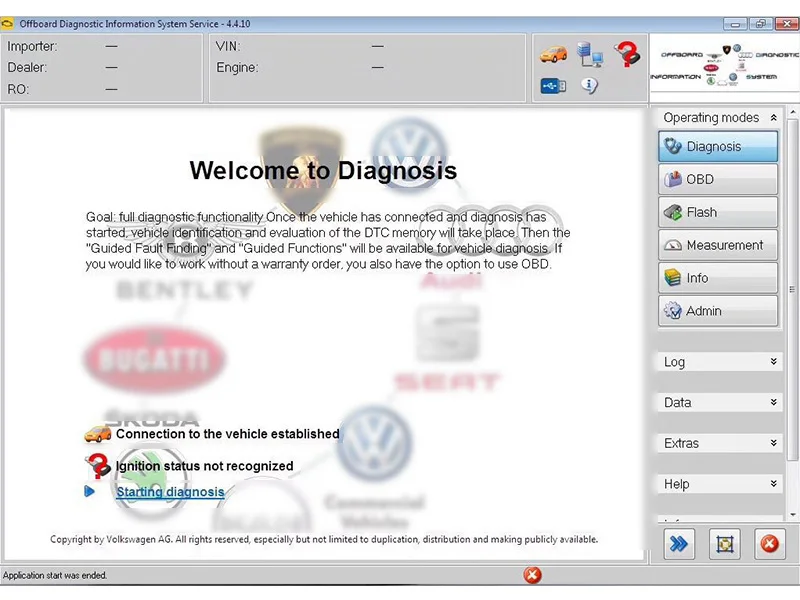Click the VIN field label
The width and height of the screenshot is (800, 600).
click(228, 46)
